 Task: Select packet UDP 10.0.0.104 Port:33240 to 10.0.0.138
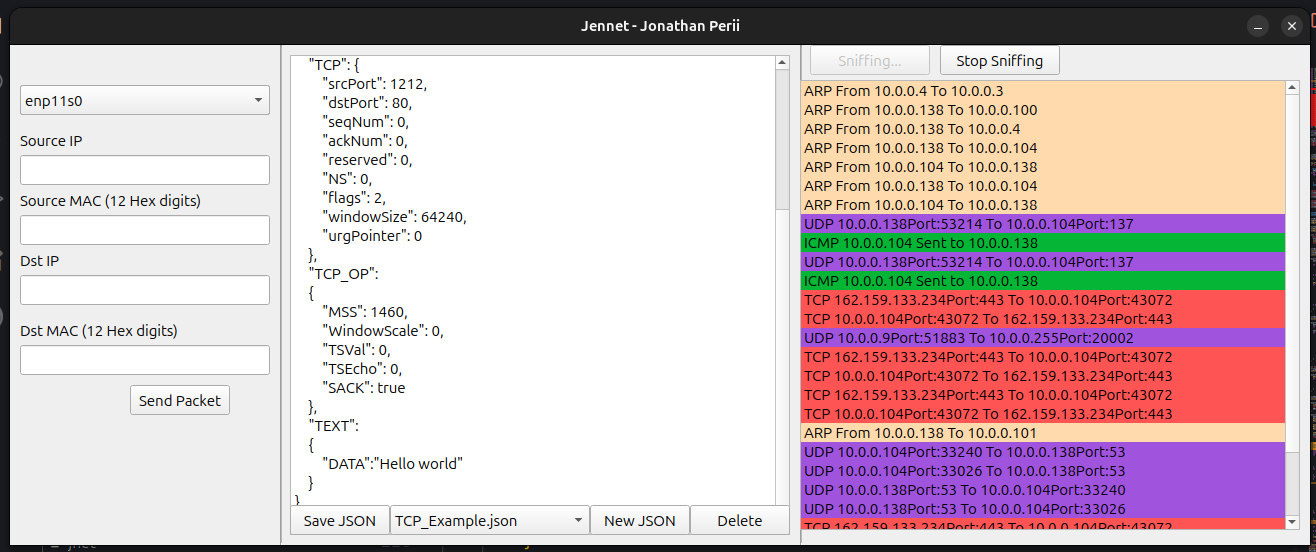pyautogui.click(x=1043, y=452)
